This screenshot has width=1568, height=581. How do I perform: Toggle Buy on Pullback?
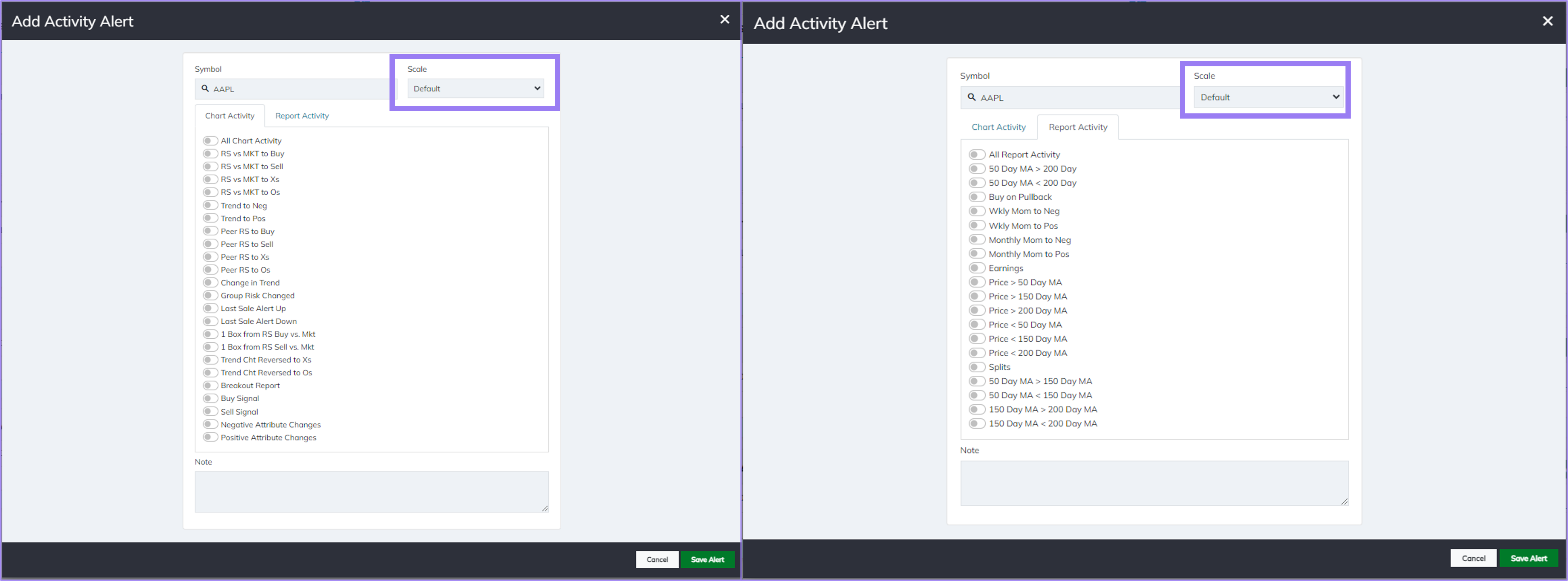977,197
